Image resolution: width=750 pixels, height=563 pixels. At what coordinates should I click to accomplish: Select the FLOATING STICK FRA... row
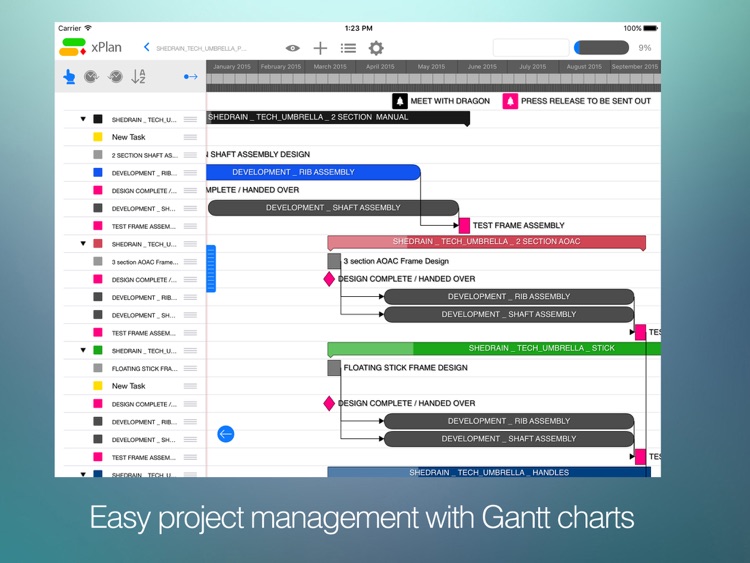pos(131,368)
